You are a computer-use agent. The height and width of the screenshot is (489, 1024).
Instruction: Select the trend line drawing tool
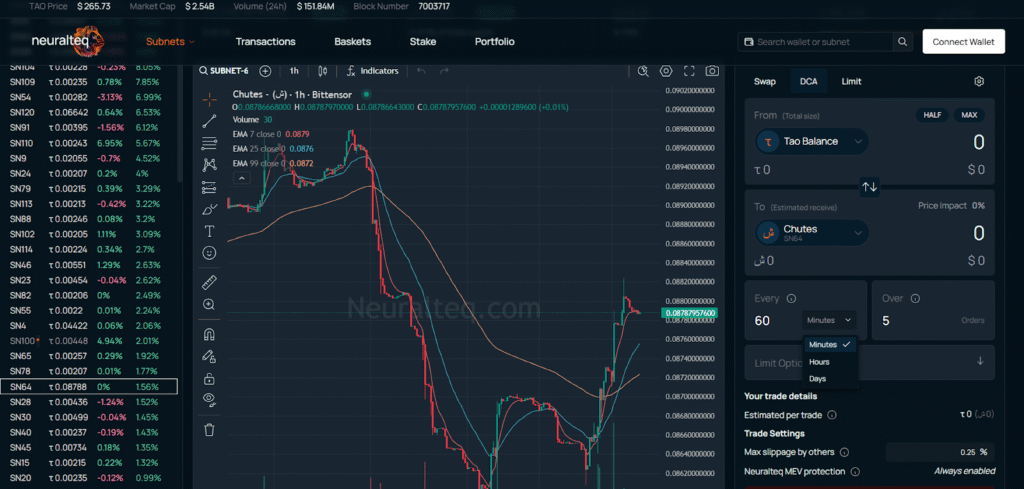click(x=209, y=121)
